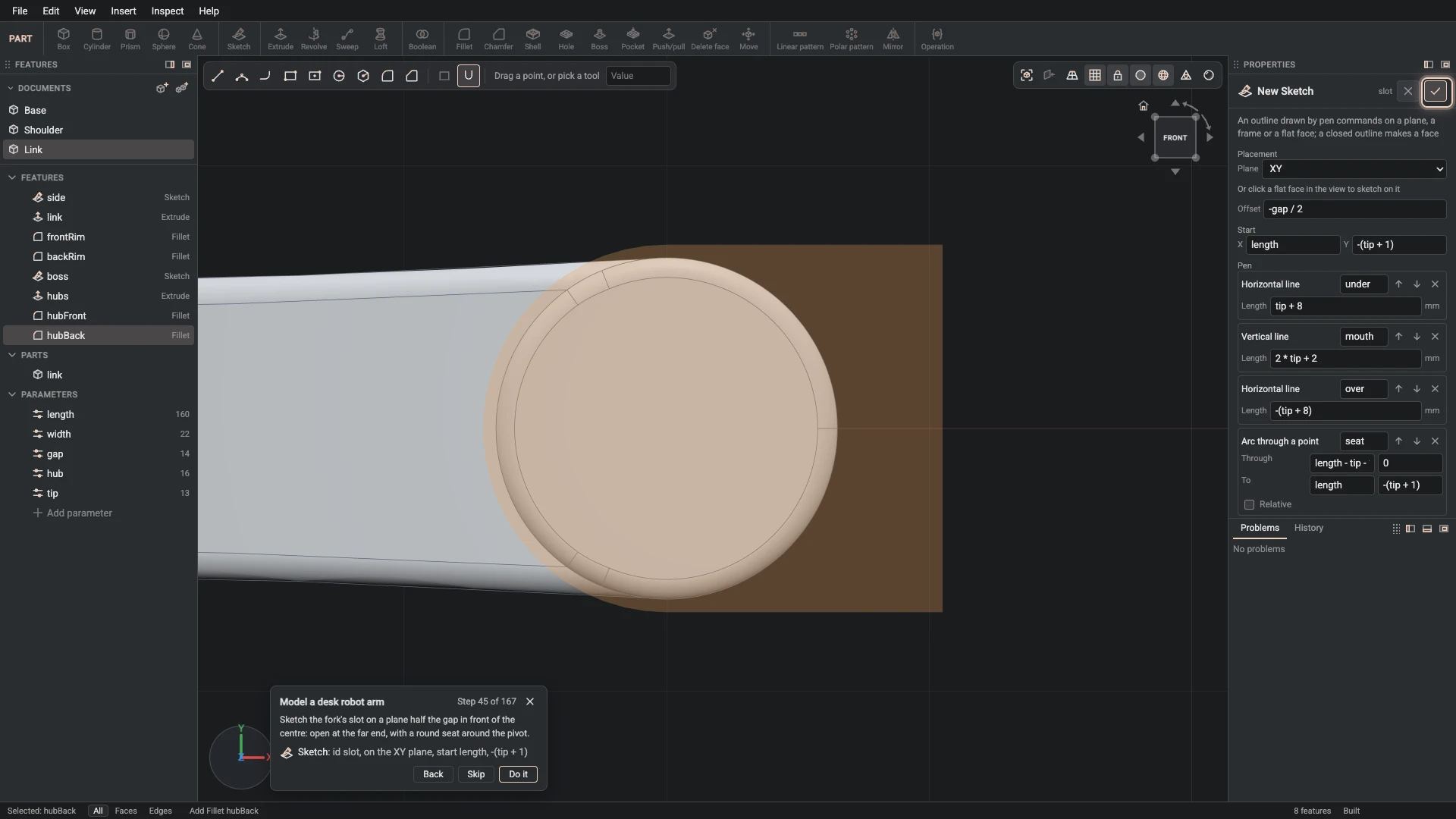Collapse the FEATURES tree section
Image resolution: width=1456 pixels, height=819 pixels.
click(12, 177)
